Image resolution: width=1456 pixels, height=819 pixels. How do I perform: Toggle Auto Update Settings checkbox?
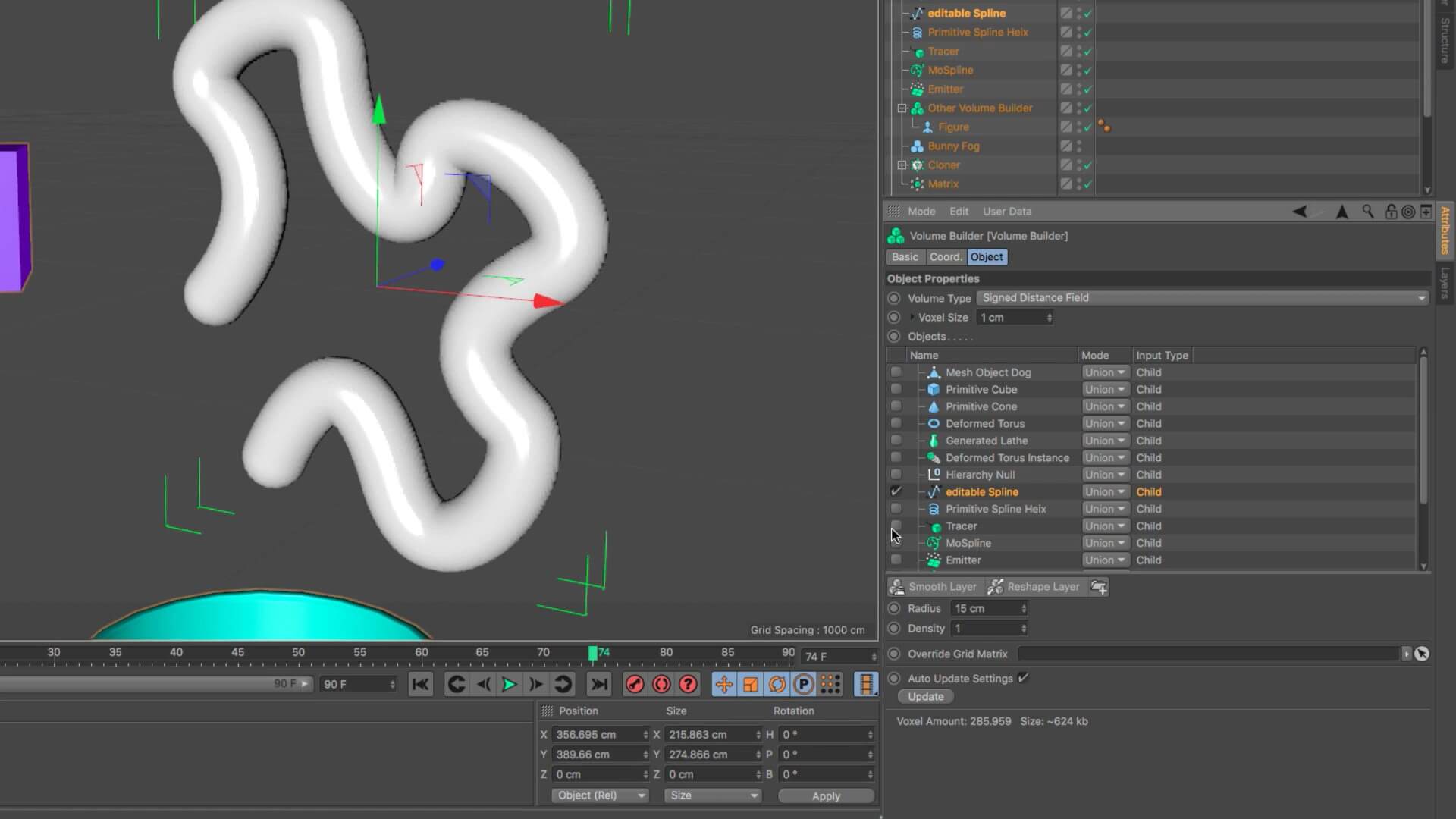pos(1024,678)
